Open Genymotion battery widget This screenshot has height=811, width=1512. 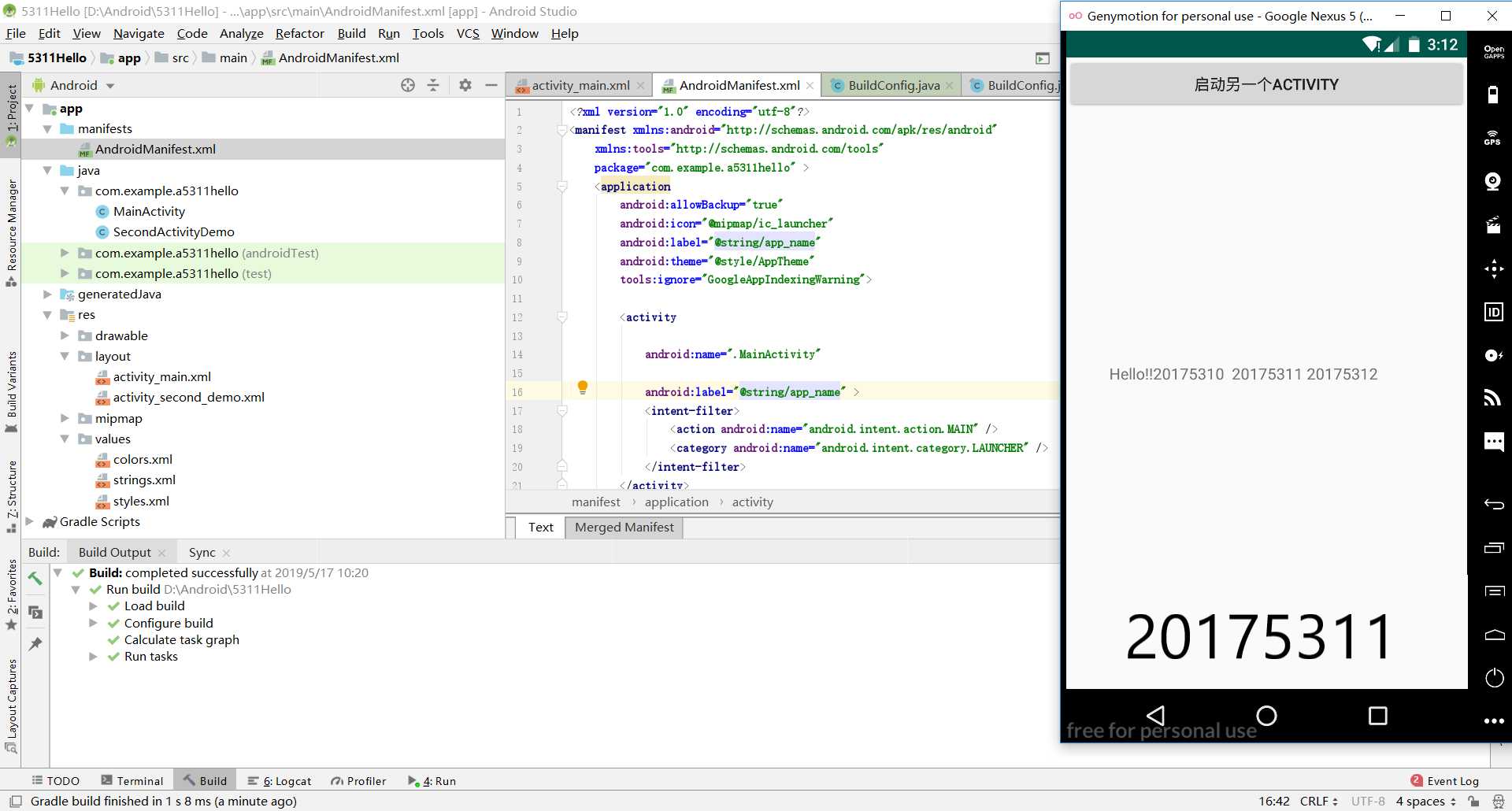[1493, 95]
